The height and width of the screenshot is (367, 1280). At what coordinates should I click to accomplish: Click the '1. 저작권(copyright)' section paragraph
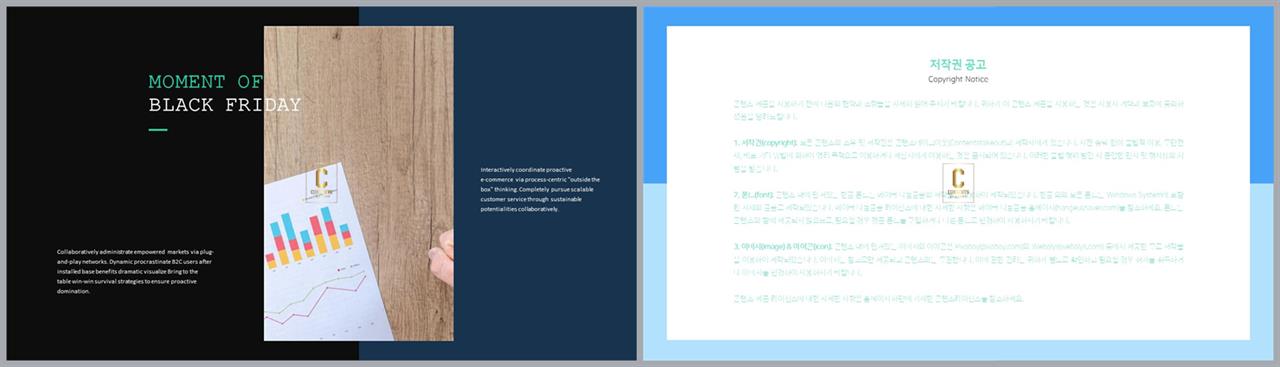[958, 157]
